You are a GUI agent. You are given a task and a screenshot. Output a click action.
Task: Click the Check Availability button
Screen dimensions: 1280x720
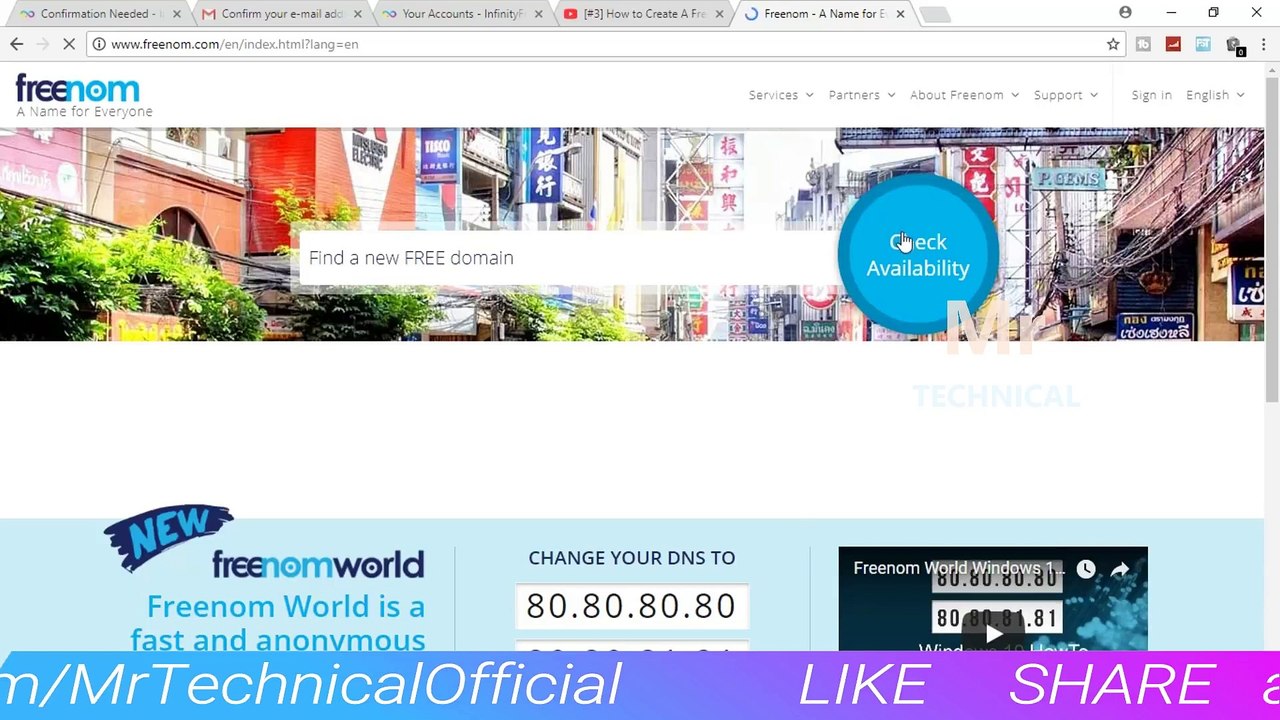918,255
